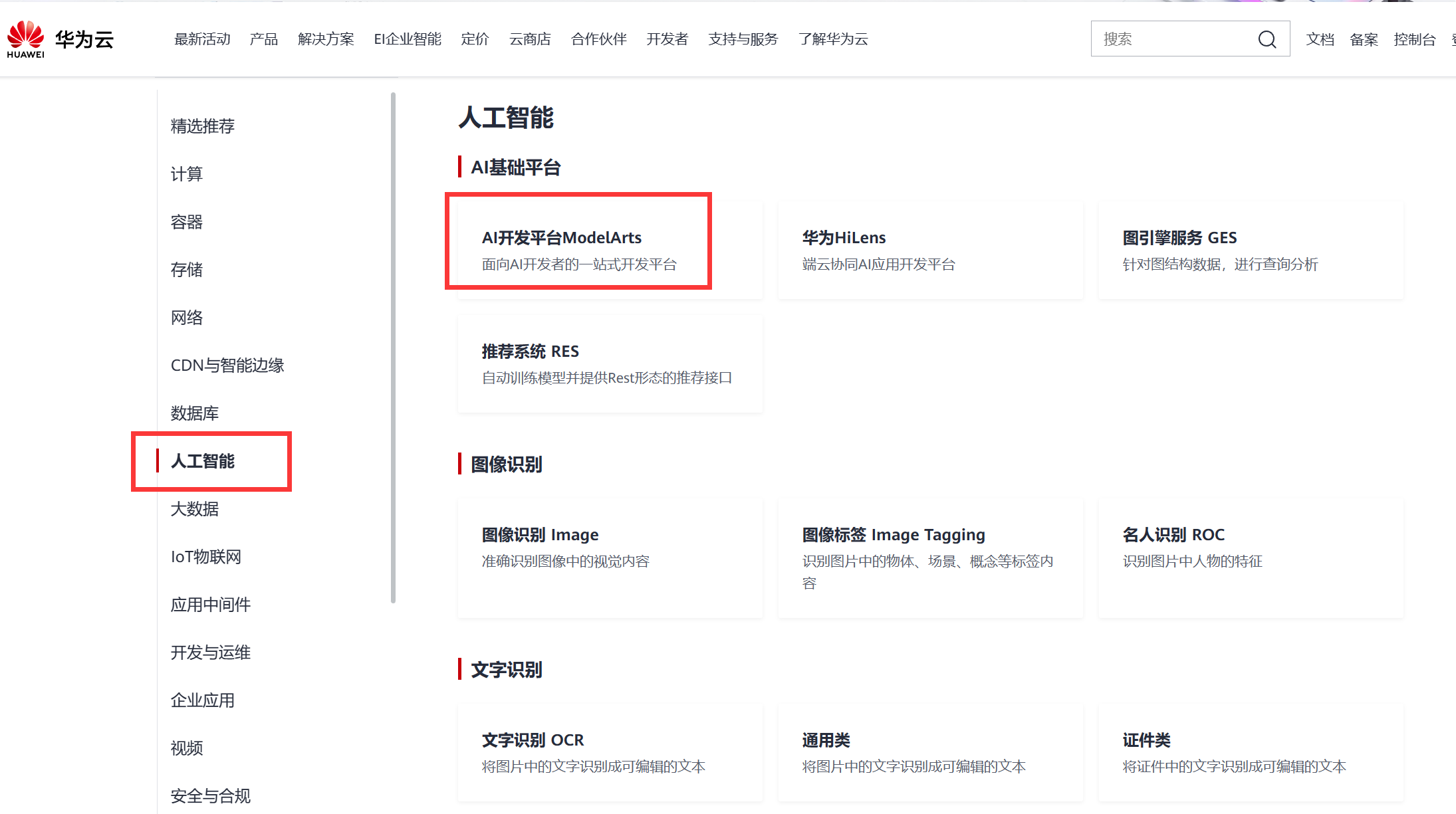Open 华为HiLens product card
The image size is (1456, 814).
(x=931, y=250)
